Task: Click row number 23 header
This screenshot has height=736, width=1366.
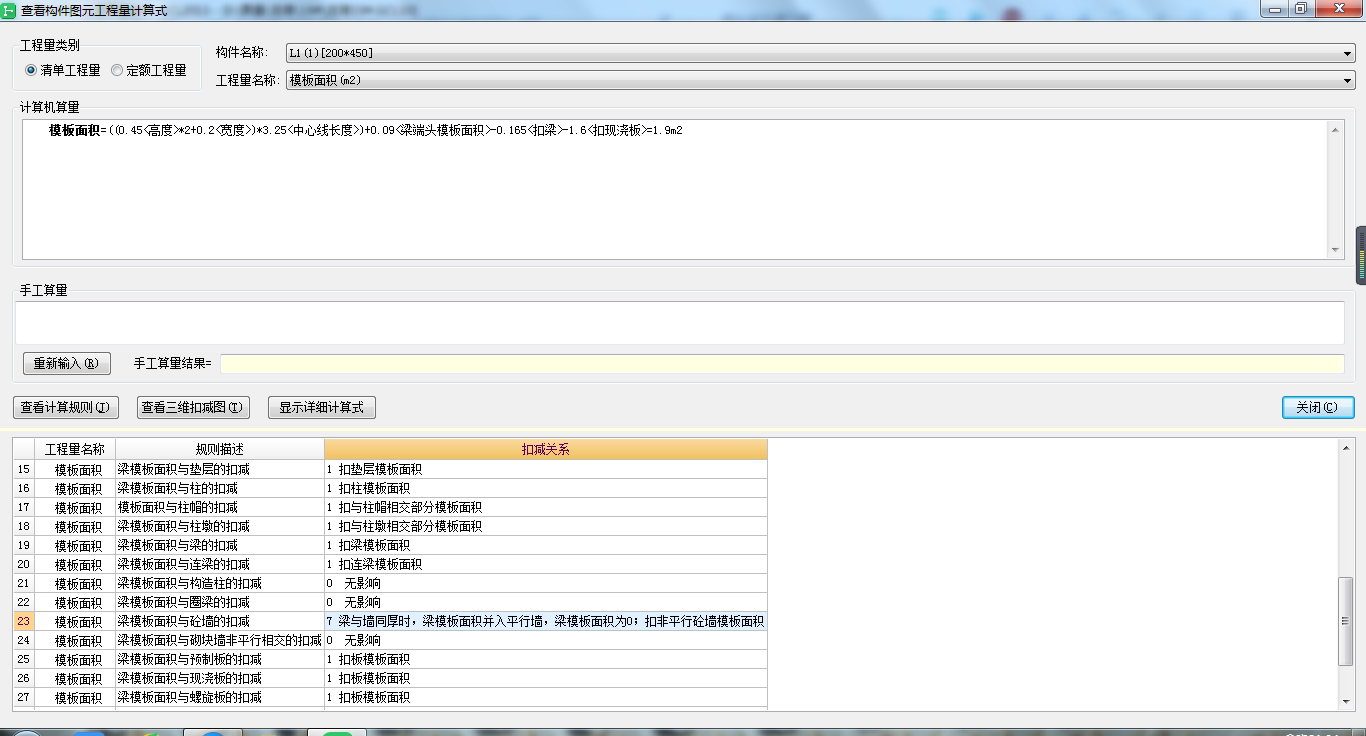Action: pos(24,621)
